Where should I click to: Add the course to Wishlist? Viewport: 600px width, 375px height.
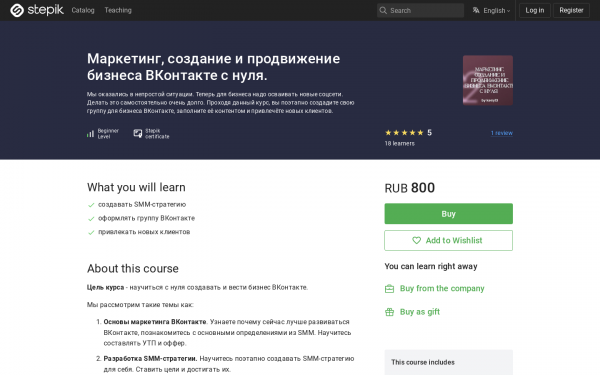(x=448, y=240)
